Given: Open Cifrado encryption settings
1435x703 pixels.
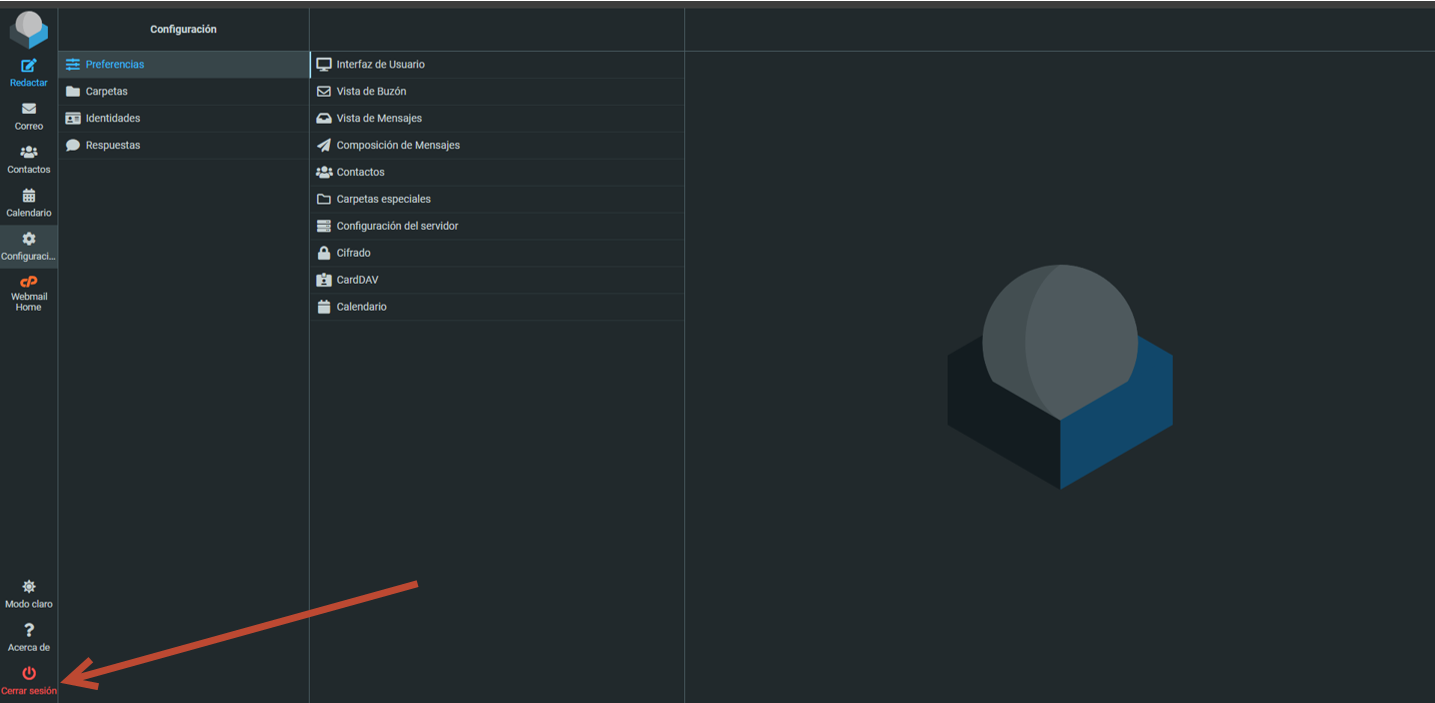Looking at the screenshot, I should tap(353, 253).
